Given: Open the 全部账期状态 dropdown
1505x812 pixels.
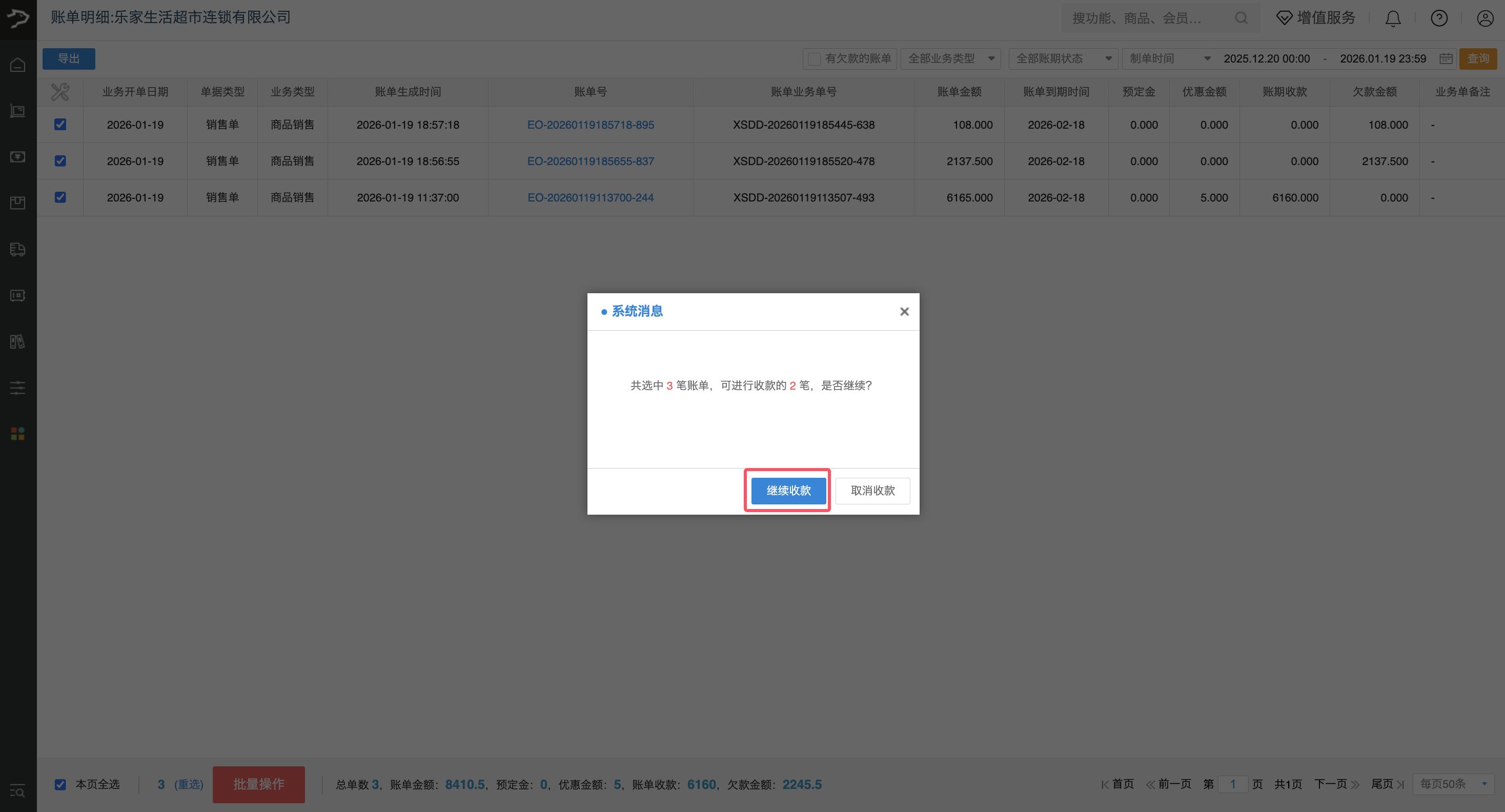Looking at the screenshot, I should [x=1063, y=58].
